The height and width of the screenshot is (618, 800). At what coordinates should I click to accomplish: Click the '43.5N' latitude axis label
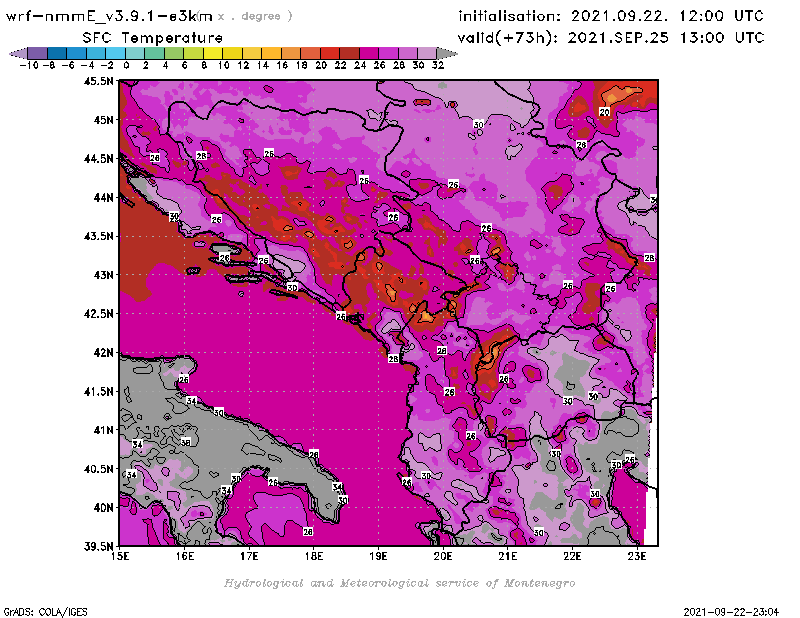point(98,236)
